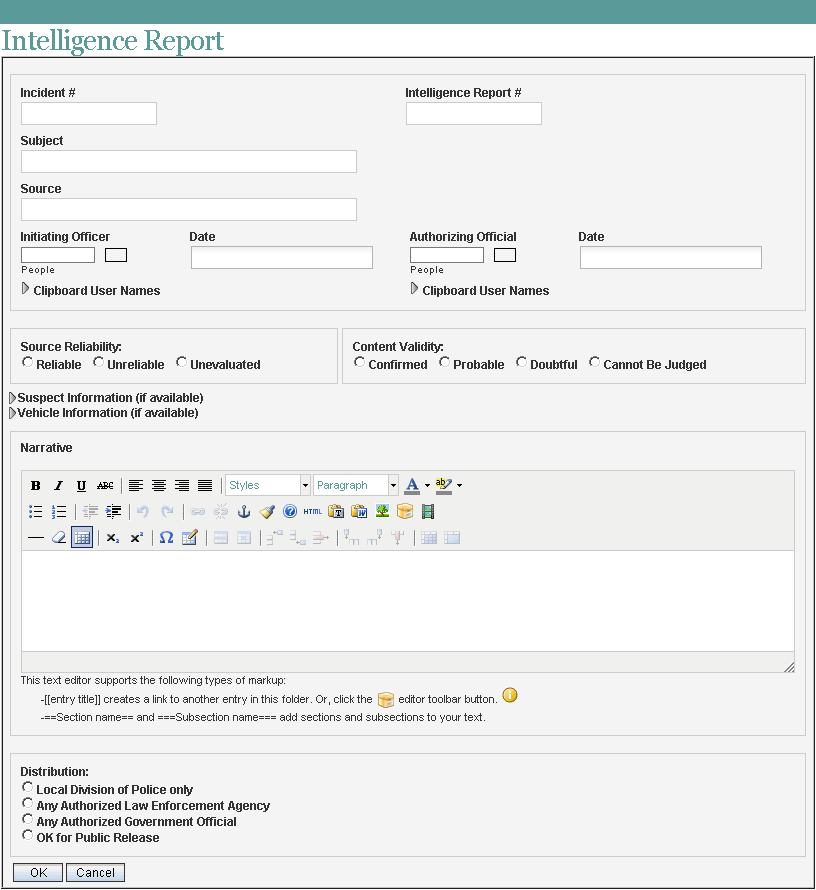The image size is (816, 890).
Task: Edit HTML source
Action: [x=313, y=511]
